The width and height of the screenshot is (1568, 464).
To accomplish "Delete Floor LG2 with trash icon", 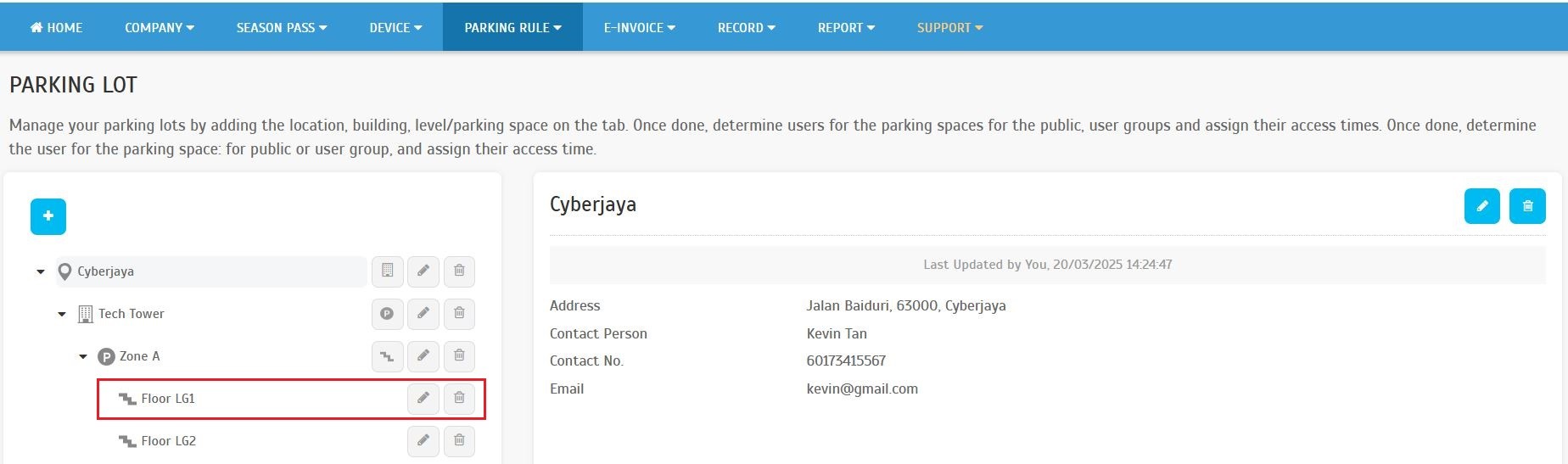I will pos(459,441).
